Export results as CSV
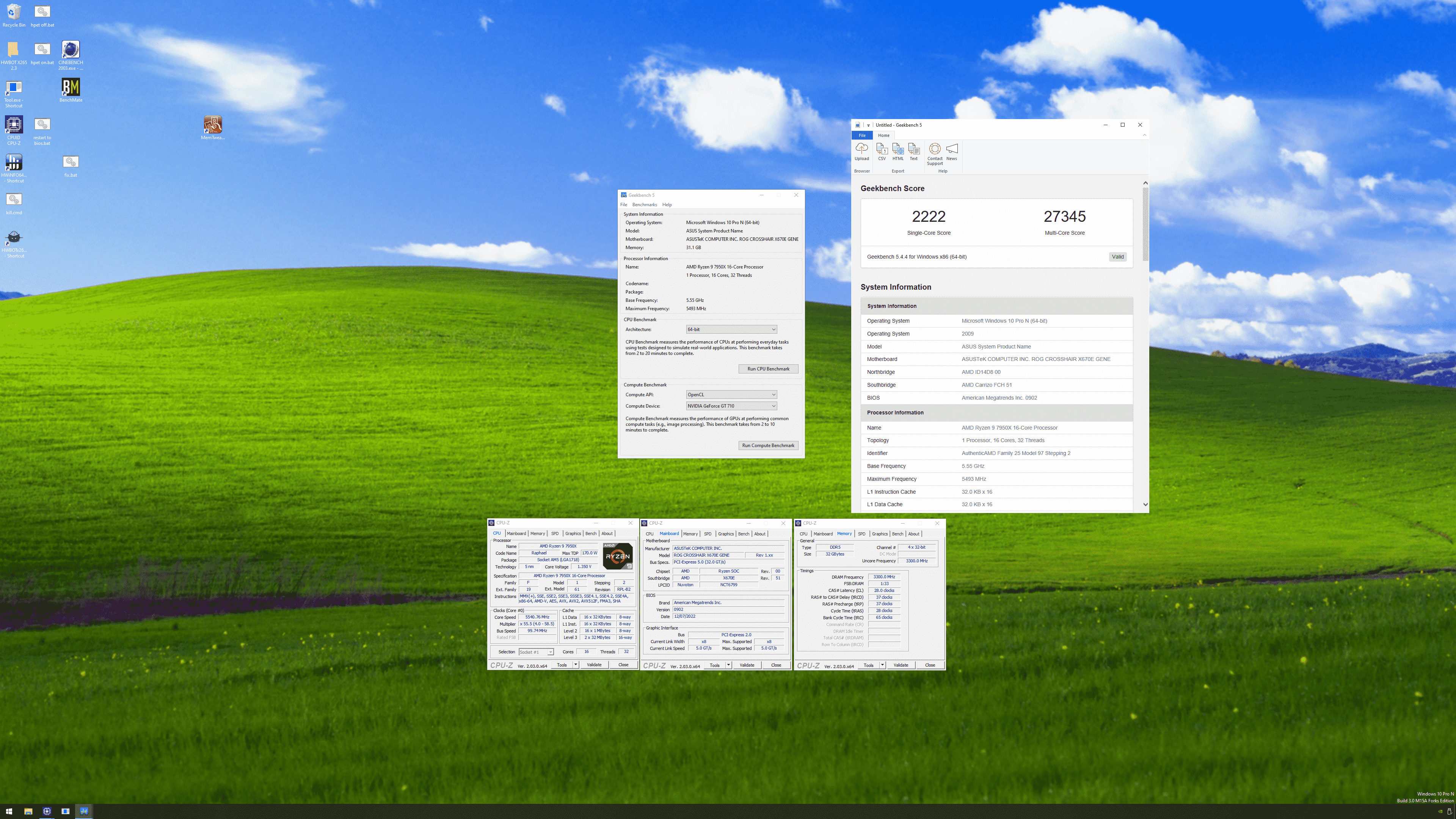This screenshot has width=1456, height=819. 882,152
